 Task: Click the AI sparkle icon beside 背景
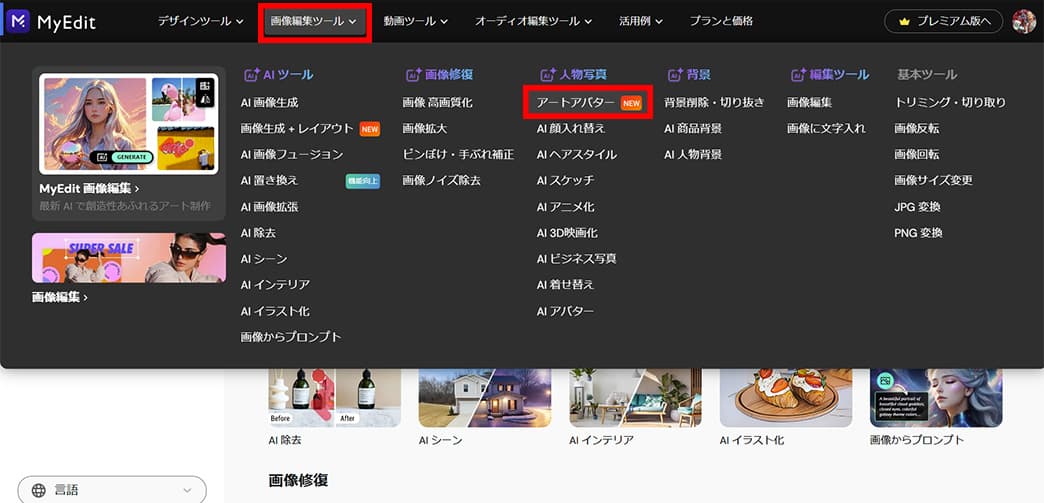point(675,75)
